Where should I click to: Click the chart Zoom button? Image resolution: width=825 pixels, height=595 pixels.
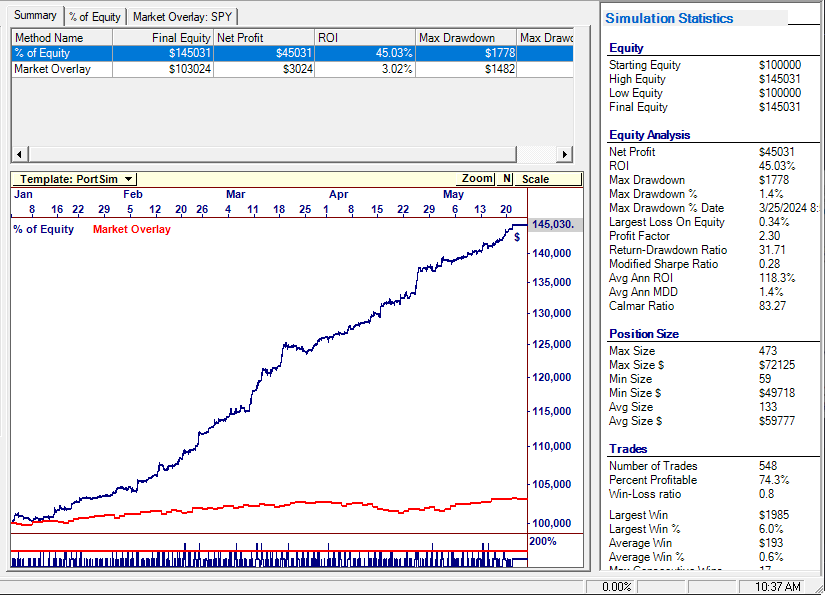[477, 179]
